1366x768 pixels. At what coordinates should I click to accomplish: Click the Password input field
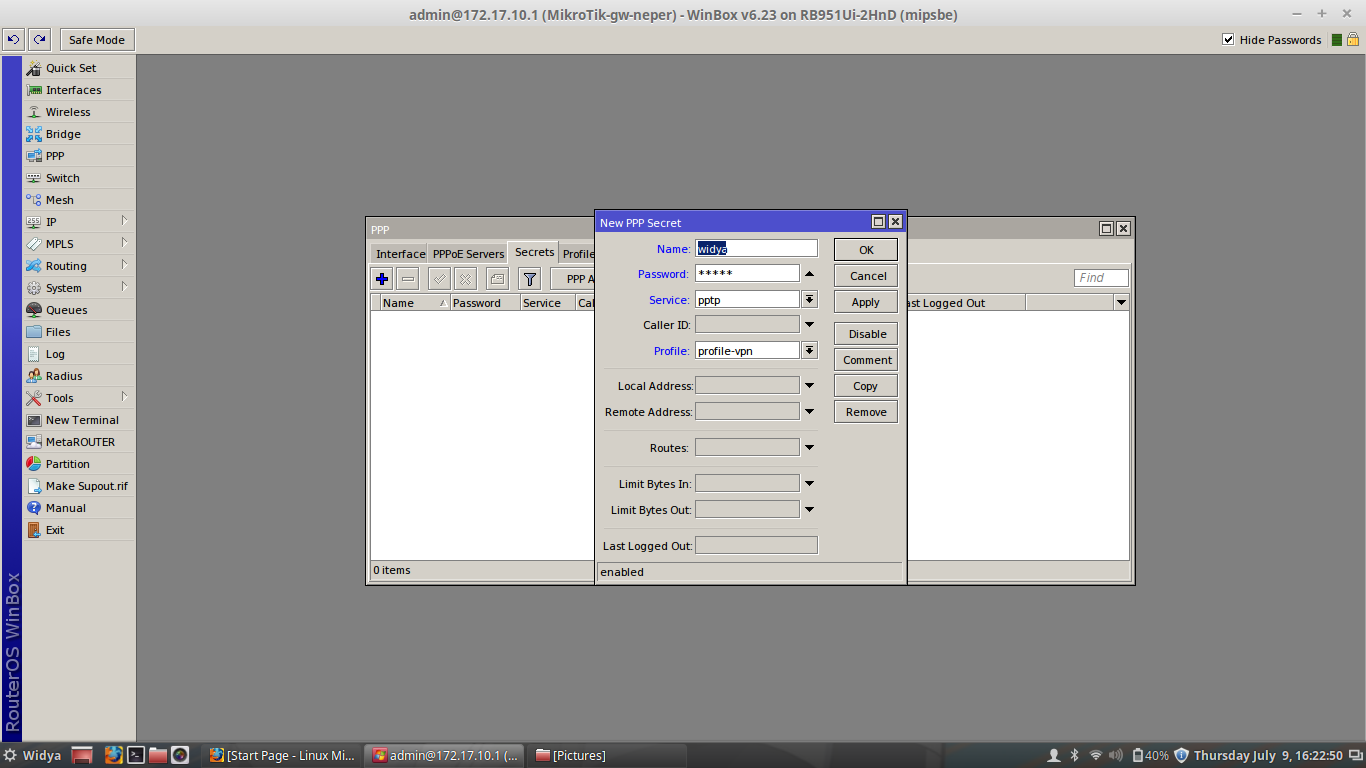tap(747, 274)
